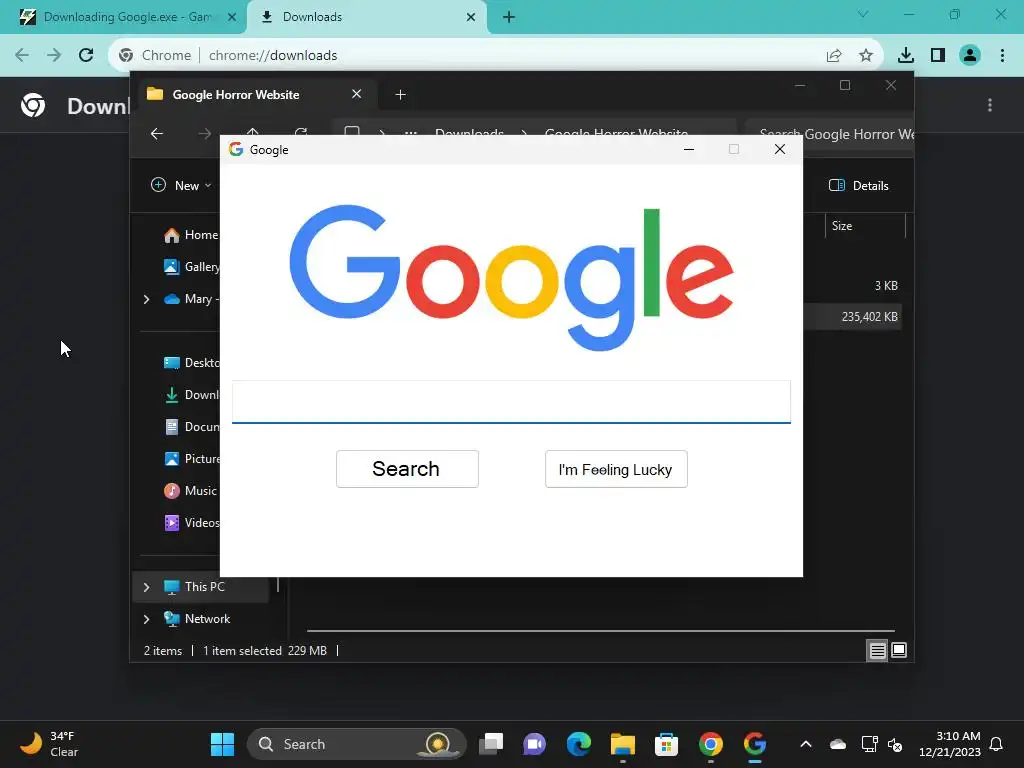Viewport: 1024px width, 768px height.
Task: Go forward in Chrome
Action: tap(54, 55)
